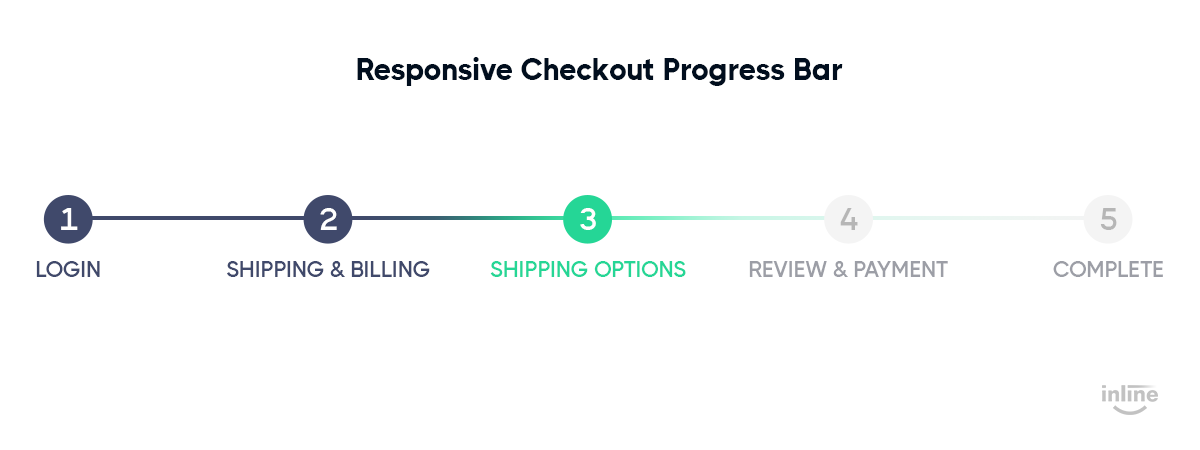Click the step 1 circle
Viewport: 1200px width, 450px height.
(x=68, y=218)
